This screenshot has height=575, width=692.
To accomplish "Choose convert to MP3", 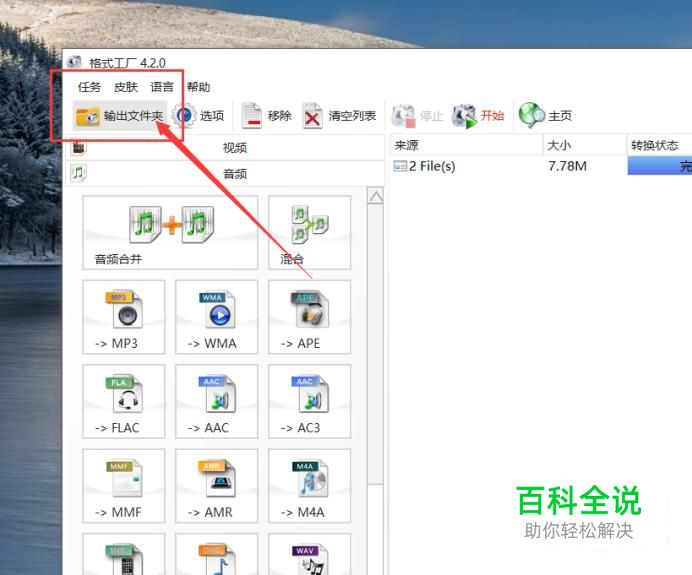I will [x=124, y=317].
